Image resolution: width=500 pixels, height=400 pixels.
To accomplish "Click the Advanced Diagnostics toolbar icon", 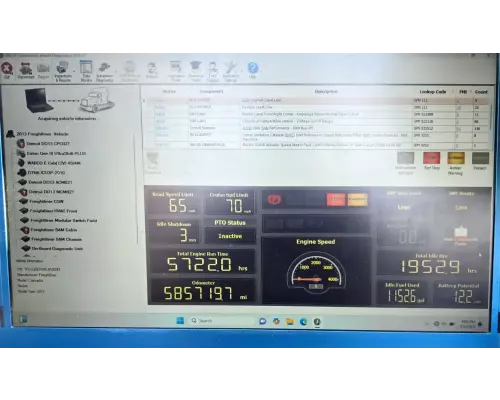I will 104,71.
